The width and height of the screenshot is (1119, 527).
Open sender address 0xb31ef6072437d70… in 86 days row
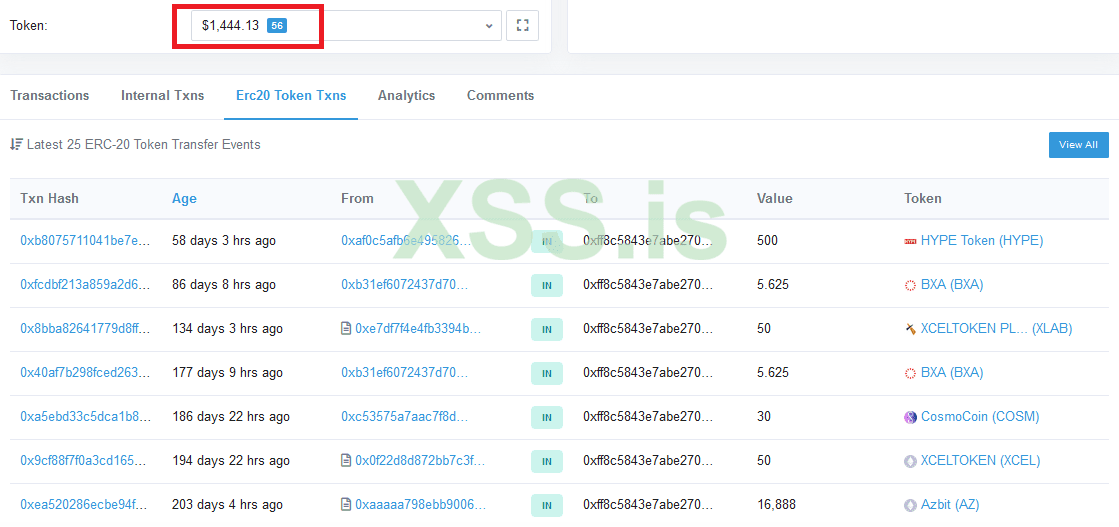(x=405, y=285)
